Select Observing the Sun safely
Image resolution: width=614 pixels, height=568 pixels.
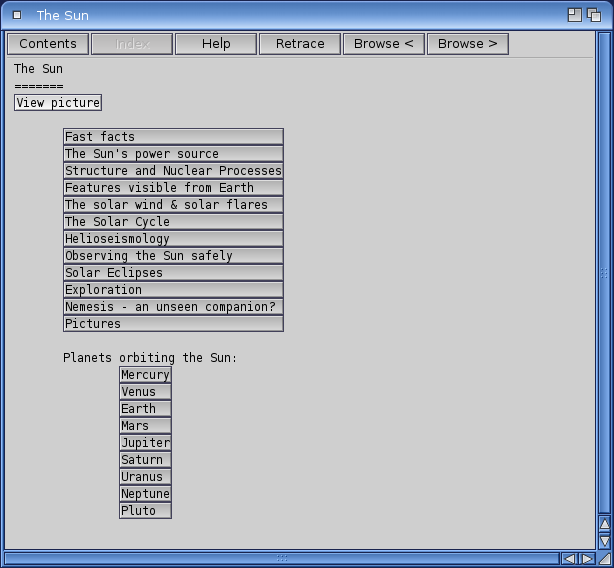[x=173, y=256]
